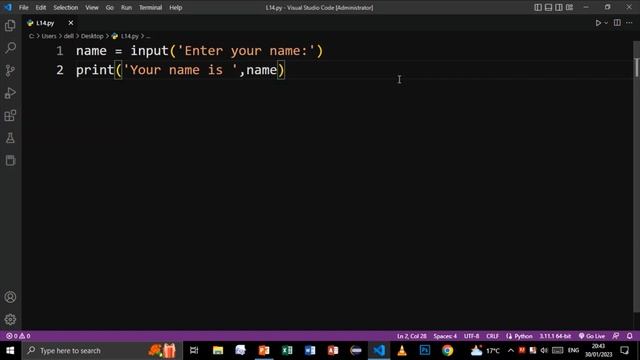Image resolution: width=640 pixels, height=360 pixels.
Task: Toggle the Secondary Side Bar layout button
Action: (x=559, y=7)
